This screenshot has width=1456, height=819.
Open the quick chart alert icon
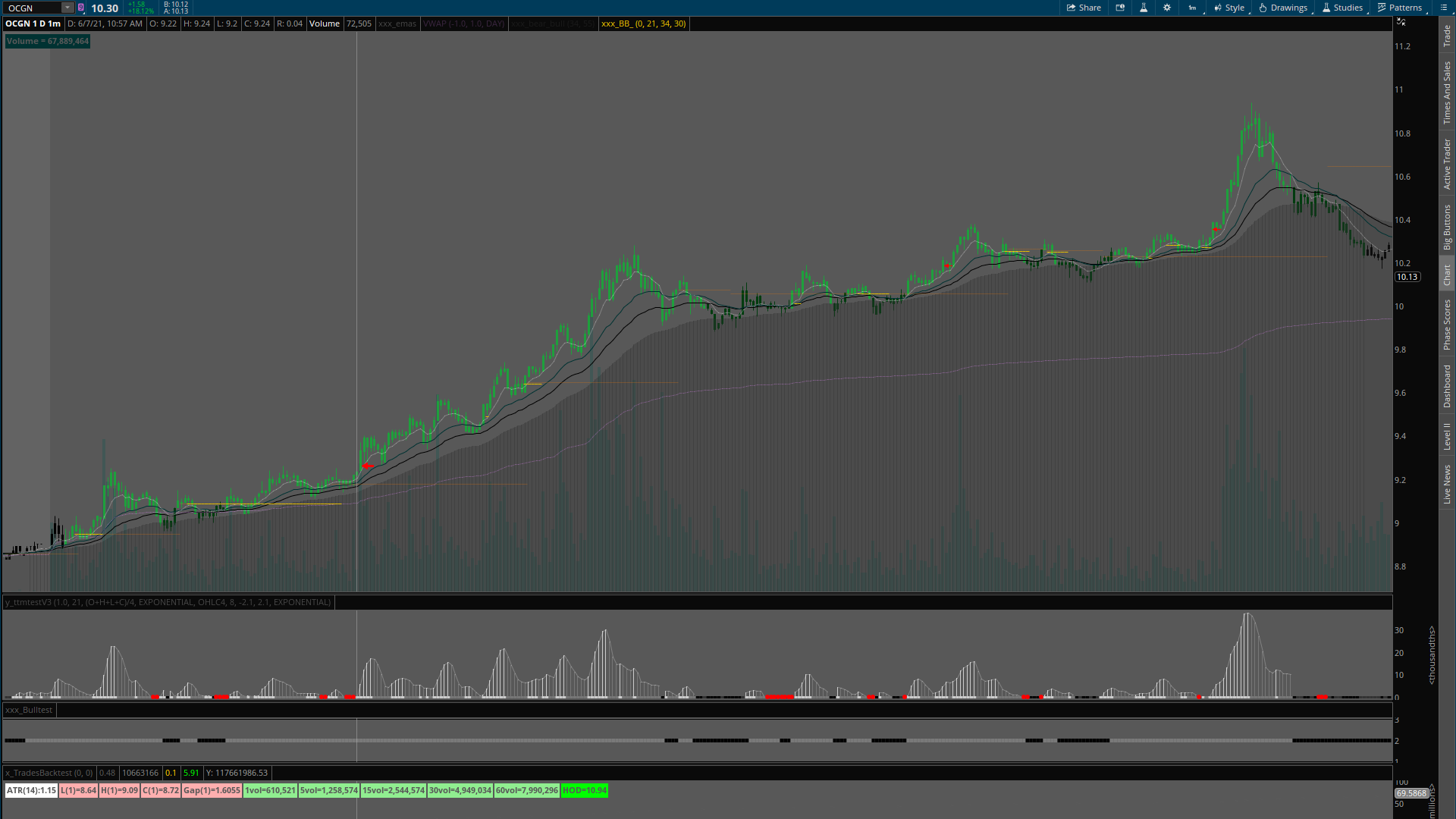coord(1120,8)
